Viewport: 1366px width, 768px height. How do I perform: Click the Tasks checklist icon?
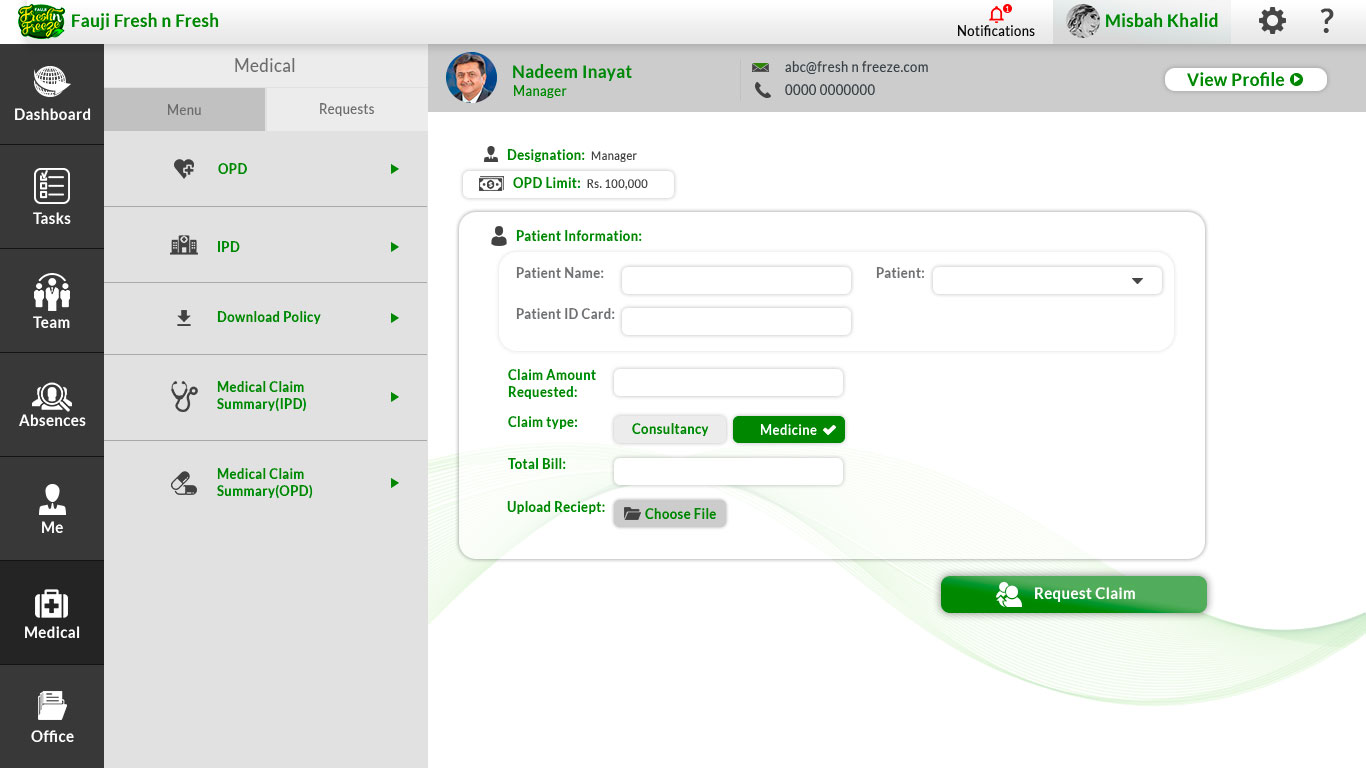[52, 187]
